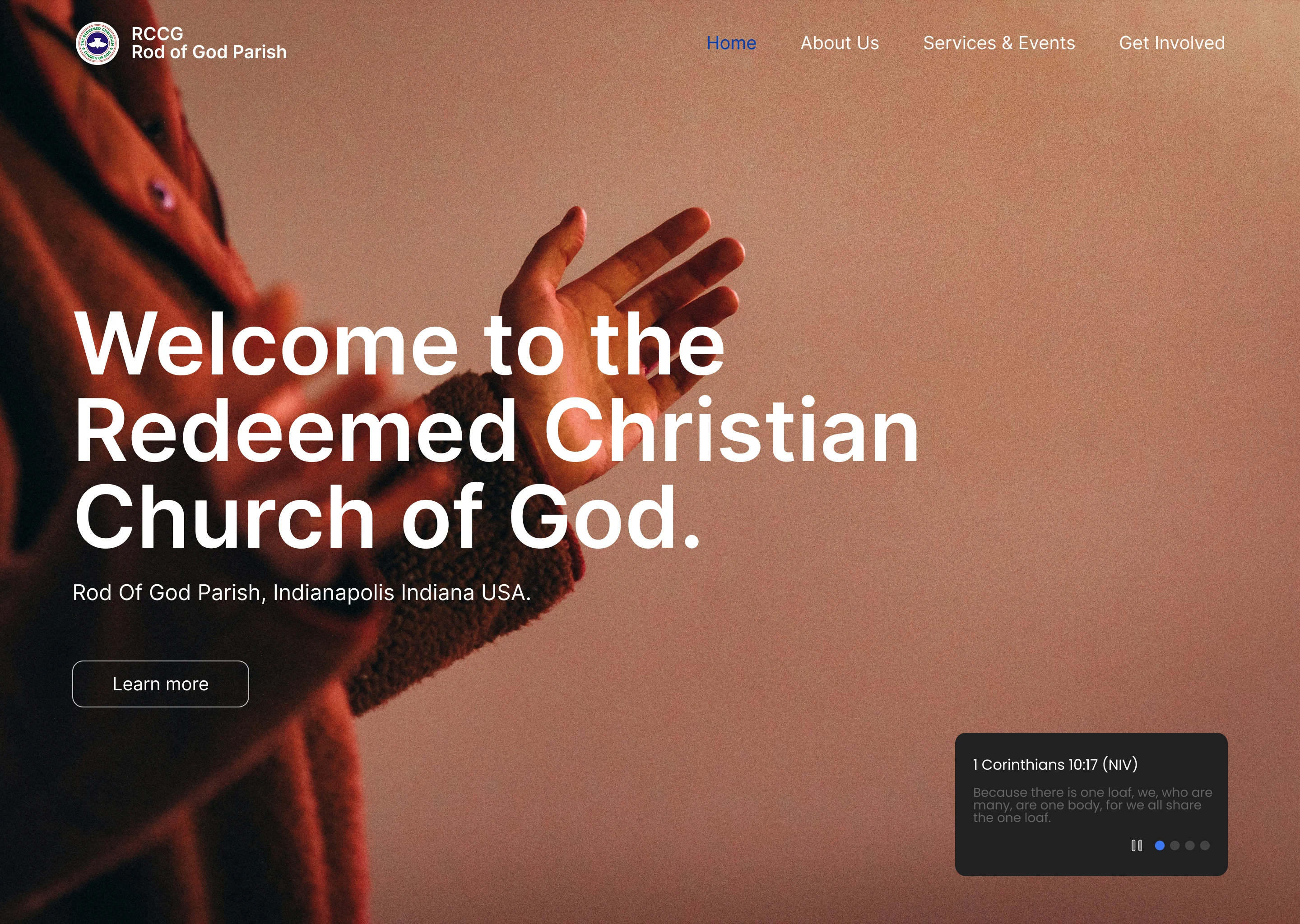Screen dimensions: 1300x924
Task: Open the About Us page
Action: click(x=840, y=43)
